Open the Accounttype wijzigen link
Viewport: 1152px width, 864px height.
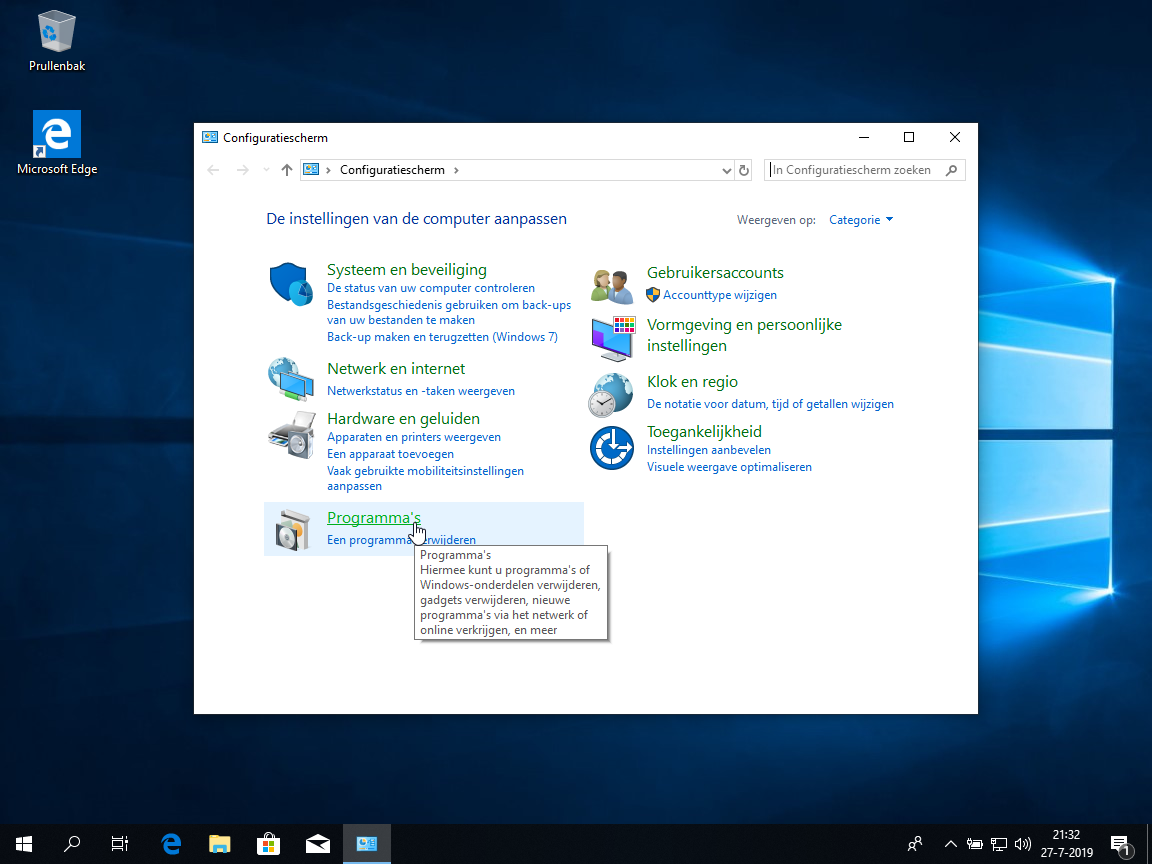pyautogui.click(x=719, y=295)
